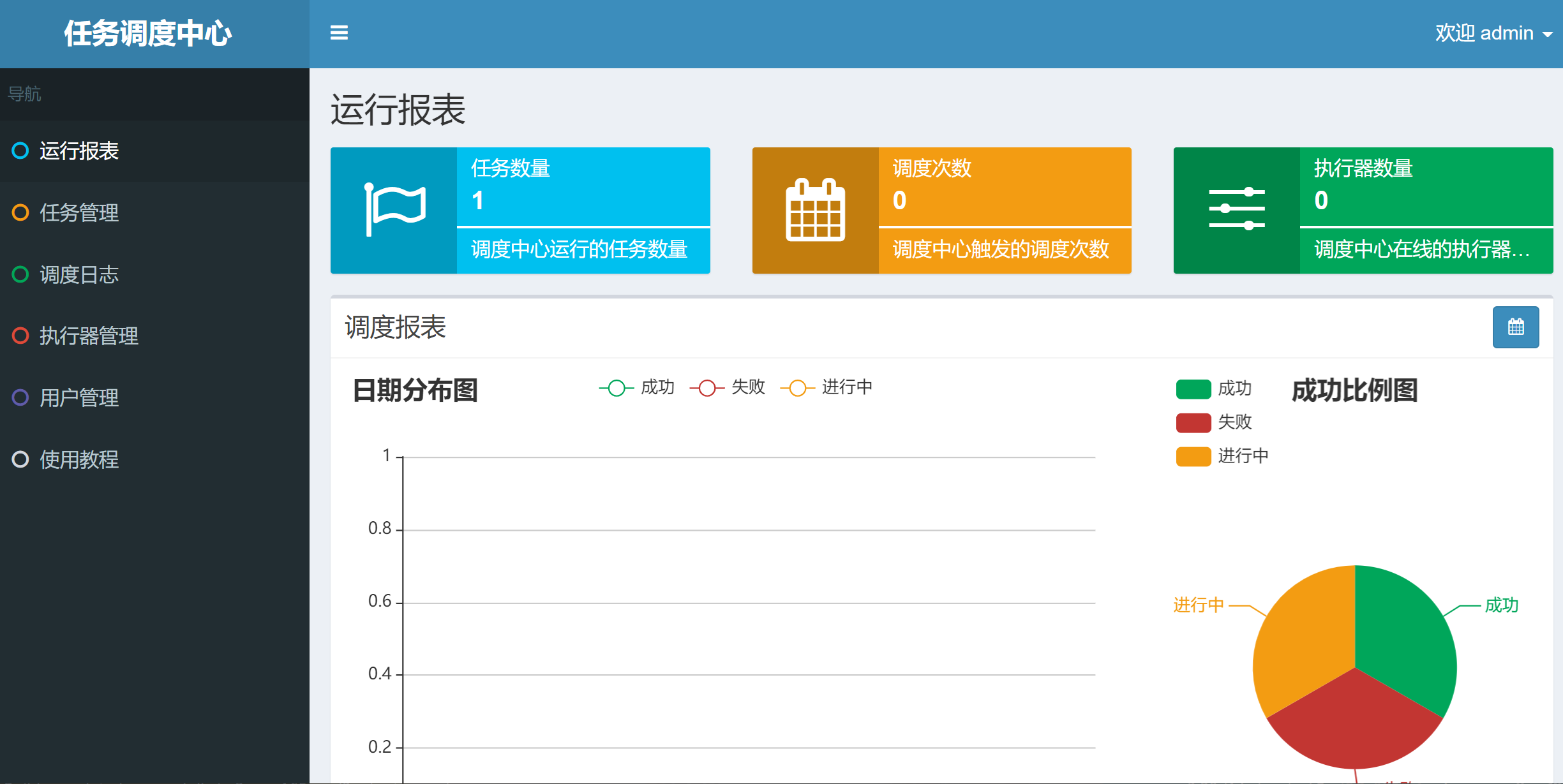Open 调度日志 from the navigation
The image size is (1563, 784).
click(x=154, y=274)
